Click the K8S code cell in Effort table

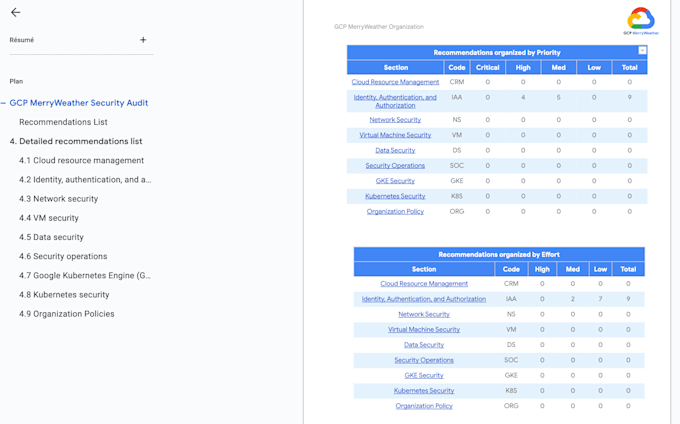[511, 391]
